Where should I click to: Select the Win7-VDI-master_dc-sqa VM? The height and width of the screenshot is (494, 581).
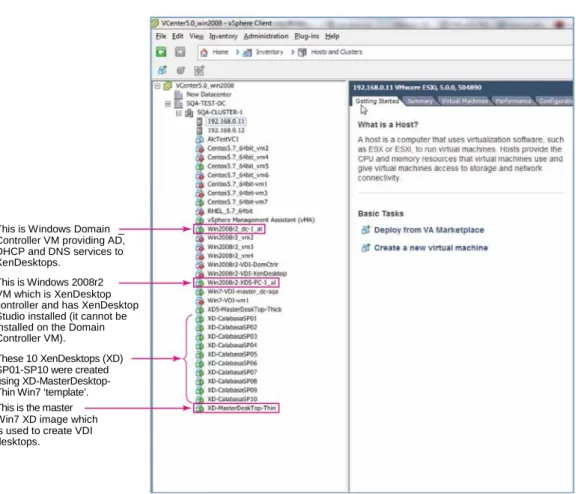243,292
